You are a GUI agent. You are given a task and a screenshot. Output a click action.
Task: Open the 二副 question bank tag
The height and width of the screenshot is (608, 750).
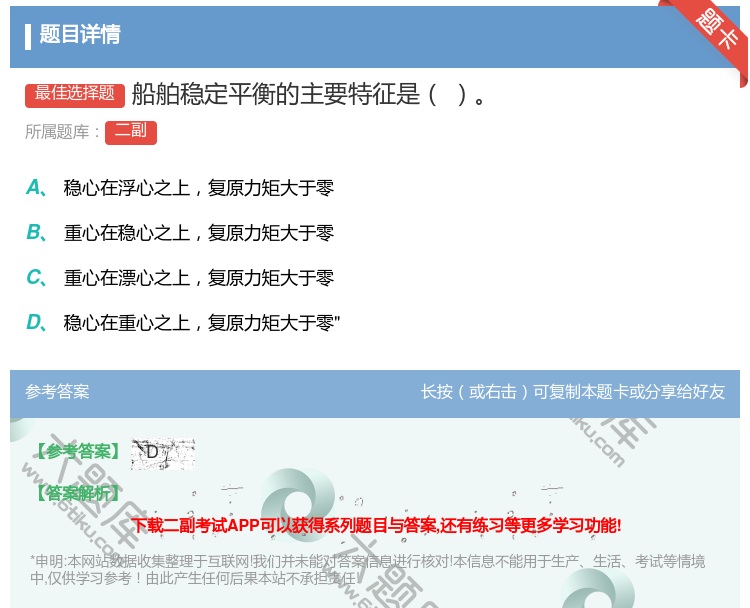tap(131, 132)
